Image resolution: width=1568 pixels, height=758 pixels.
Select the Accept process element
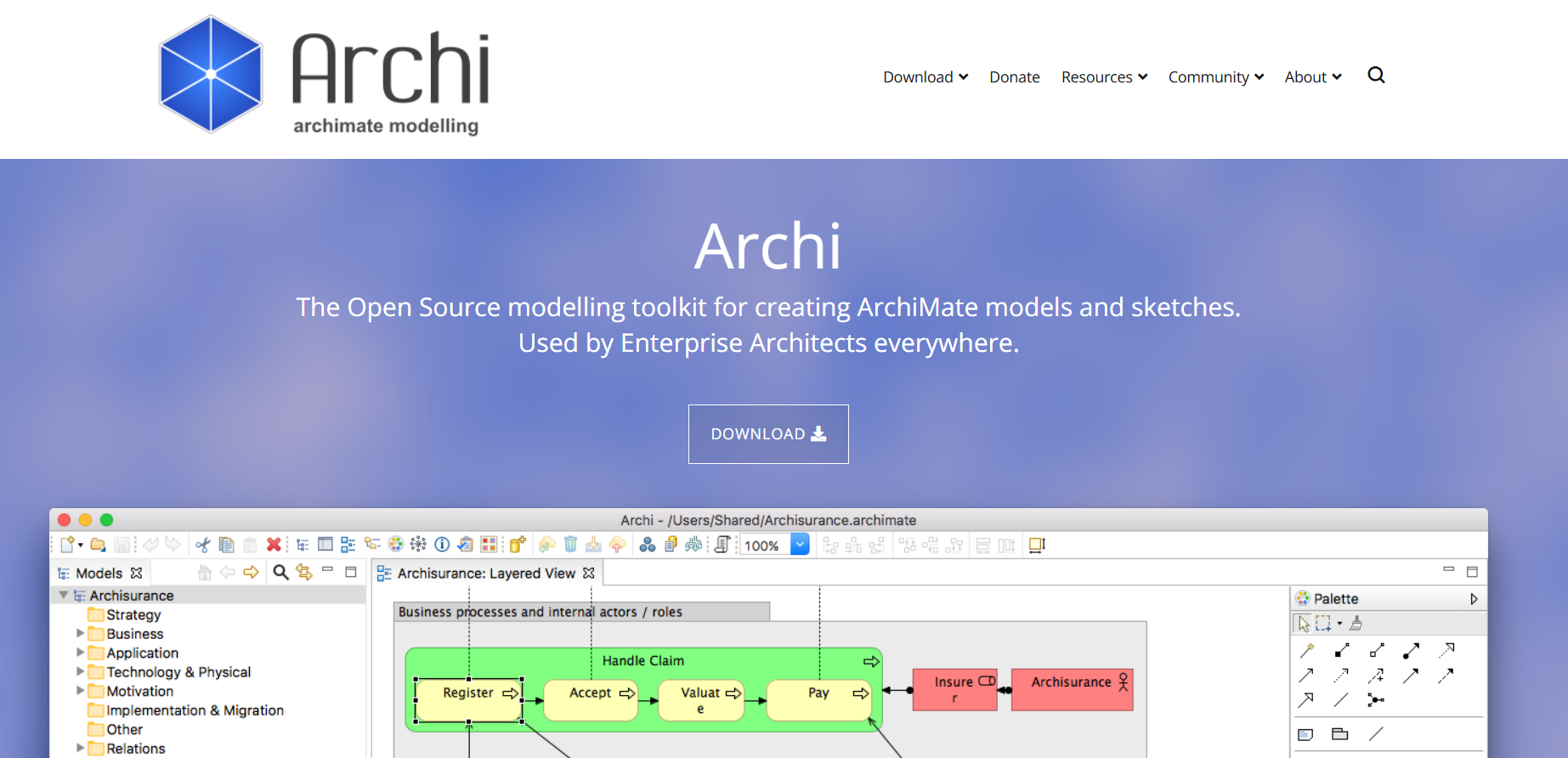coord(592,700)
